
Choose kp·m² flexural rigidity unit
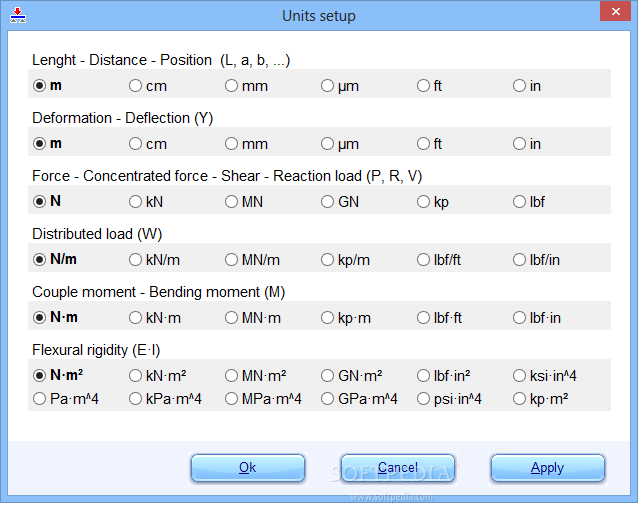(541, 399)
